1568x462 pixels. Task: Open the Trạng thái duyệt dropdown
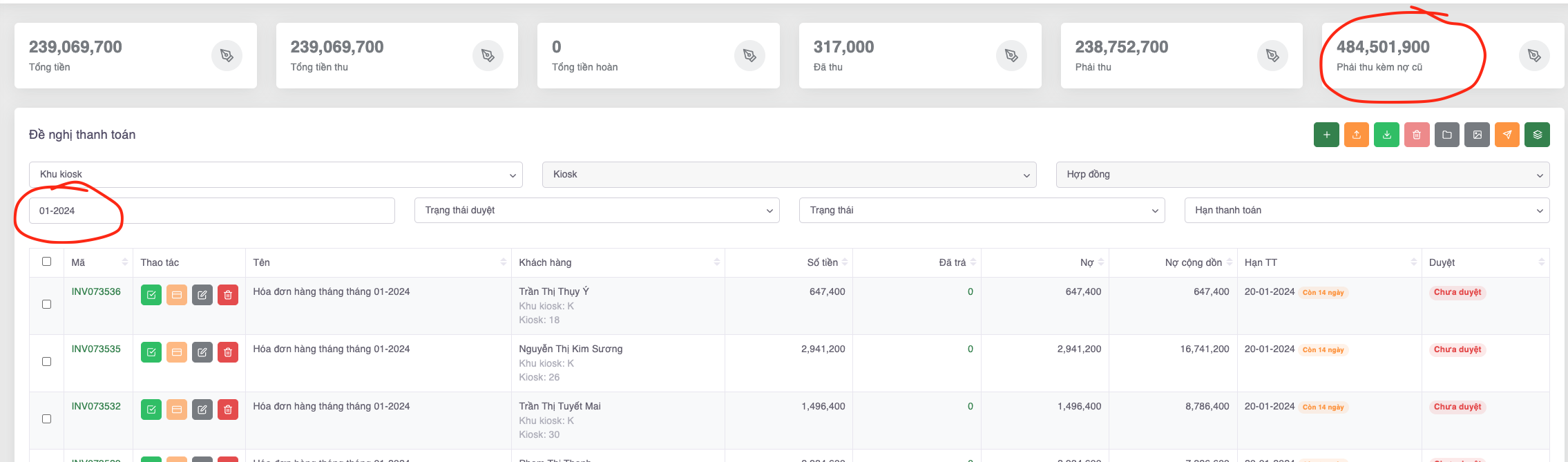pyautogui.click(x=597, y=211)
